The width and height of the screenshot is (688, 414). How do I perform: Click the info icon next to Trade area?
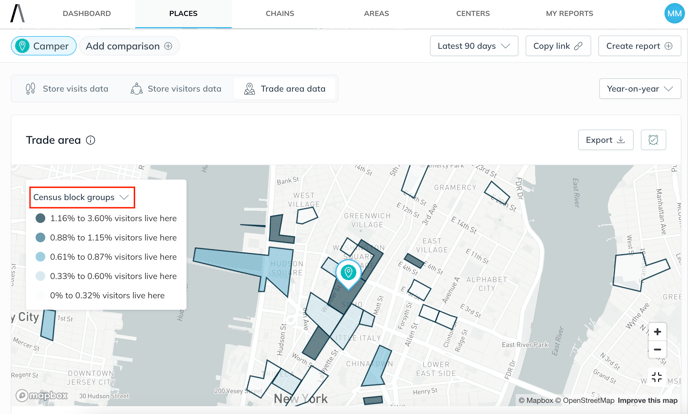click(90, 140)
